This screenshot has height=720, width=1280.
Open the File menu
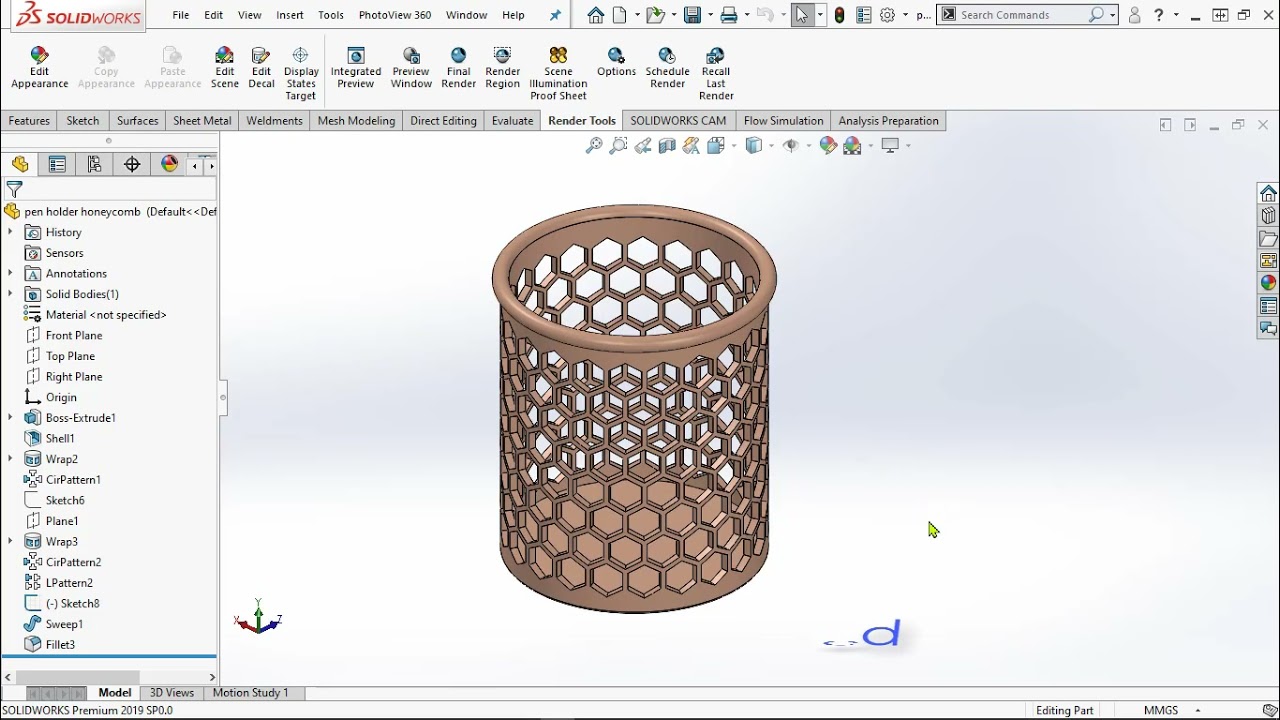[x=180, y=15]
